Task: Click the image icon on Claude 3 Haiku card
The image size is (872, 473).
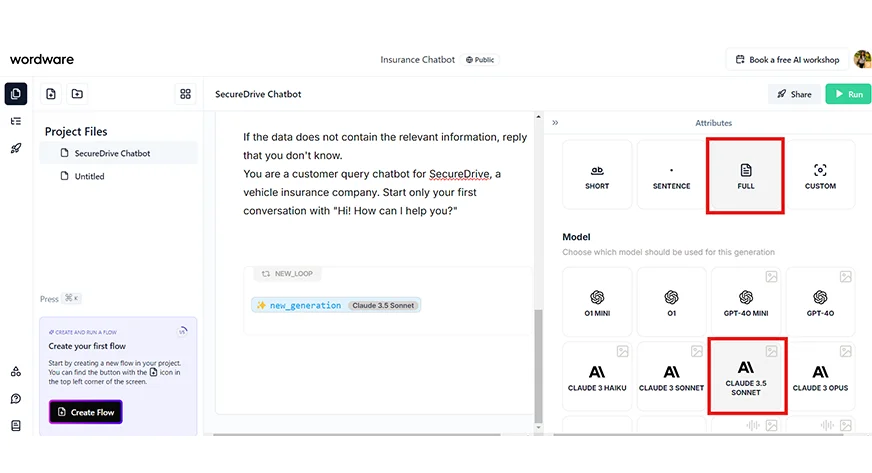Action: tap(622, 351)
